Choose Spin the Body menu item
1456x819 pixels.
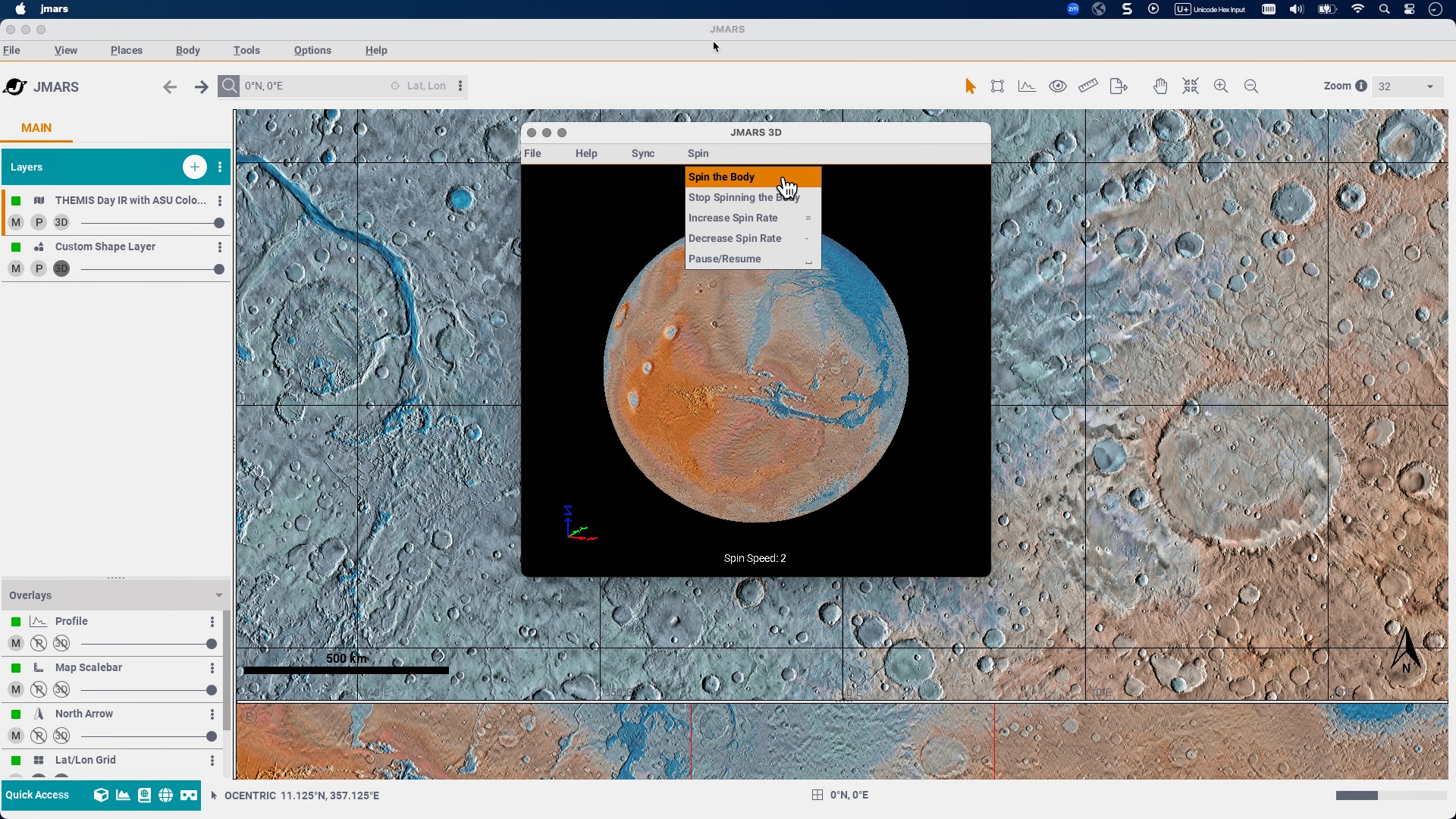tap(753, 177)
